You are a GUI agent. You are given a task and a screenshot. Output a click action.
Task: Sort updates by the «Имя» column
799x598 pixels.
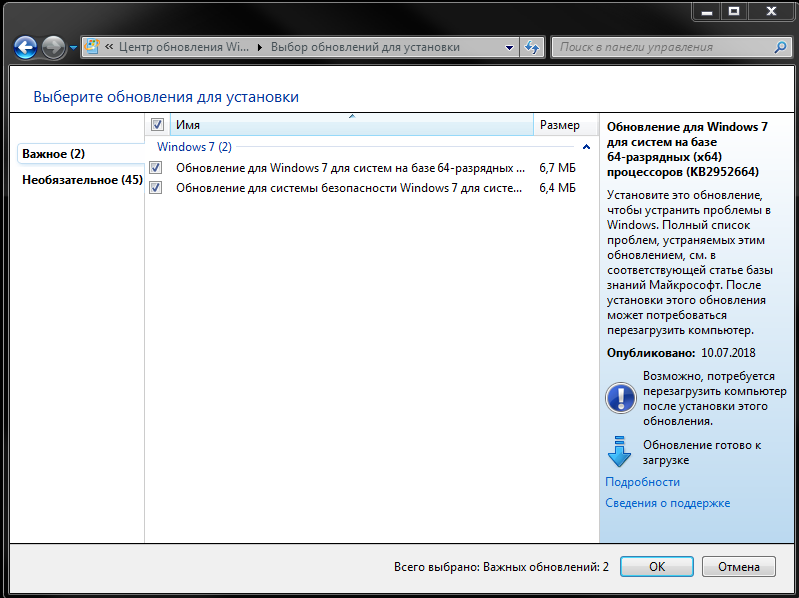point(352,125)
